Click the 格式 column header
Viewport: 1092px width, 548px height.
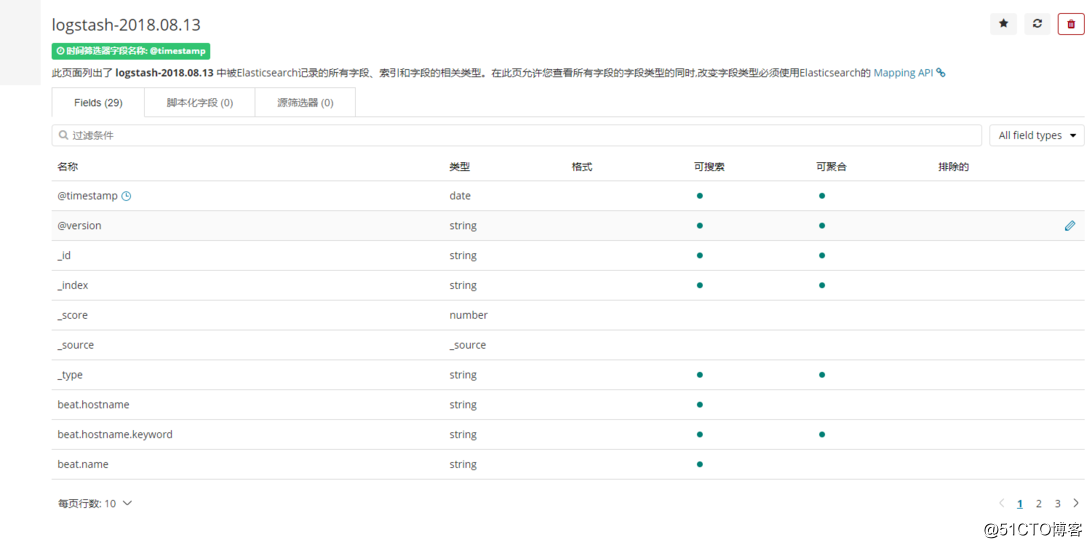click(582, 166)
